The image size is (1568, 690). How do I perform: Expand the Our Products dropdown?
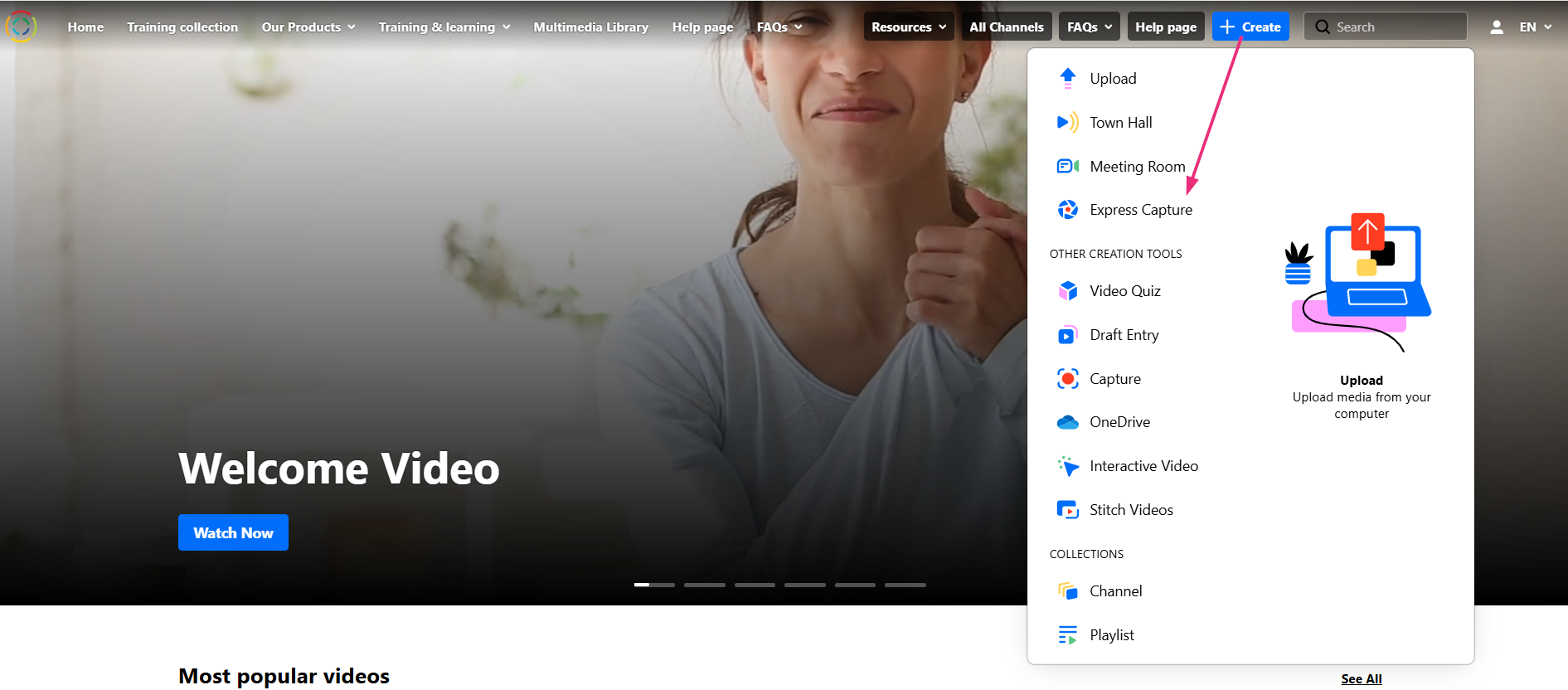308,27
